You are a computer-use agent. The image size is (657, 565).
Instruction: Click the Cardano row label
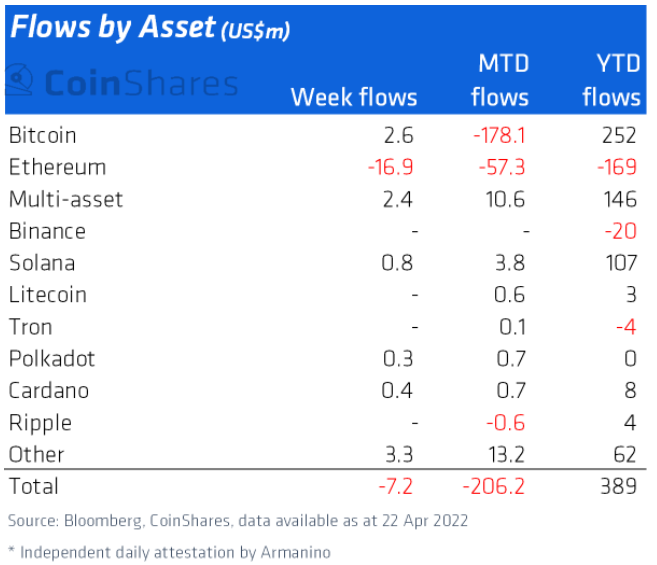(x=48, y=391)
